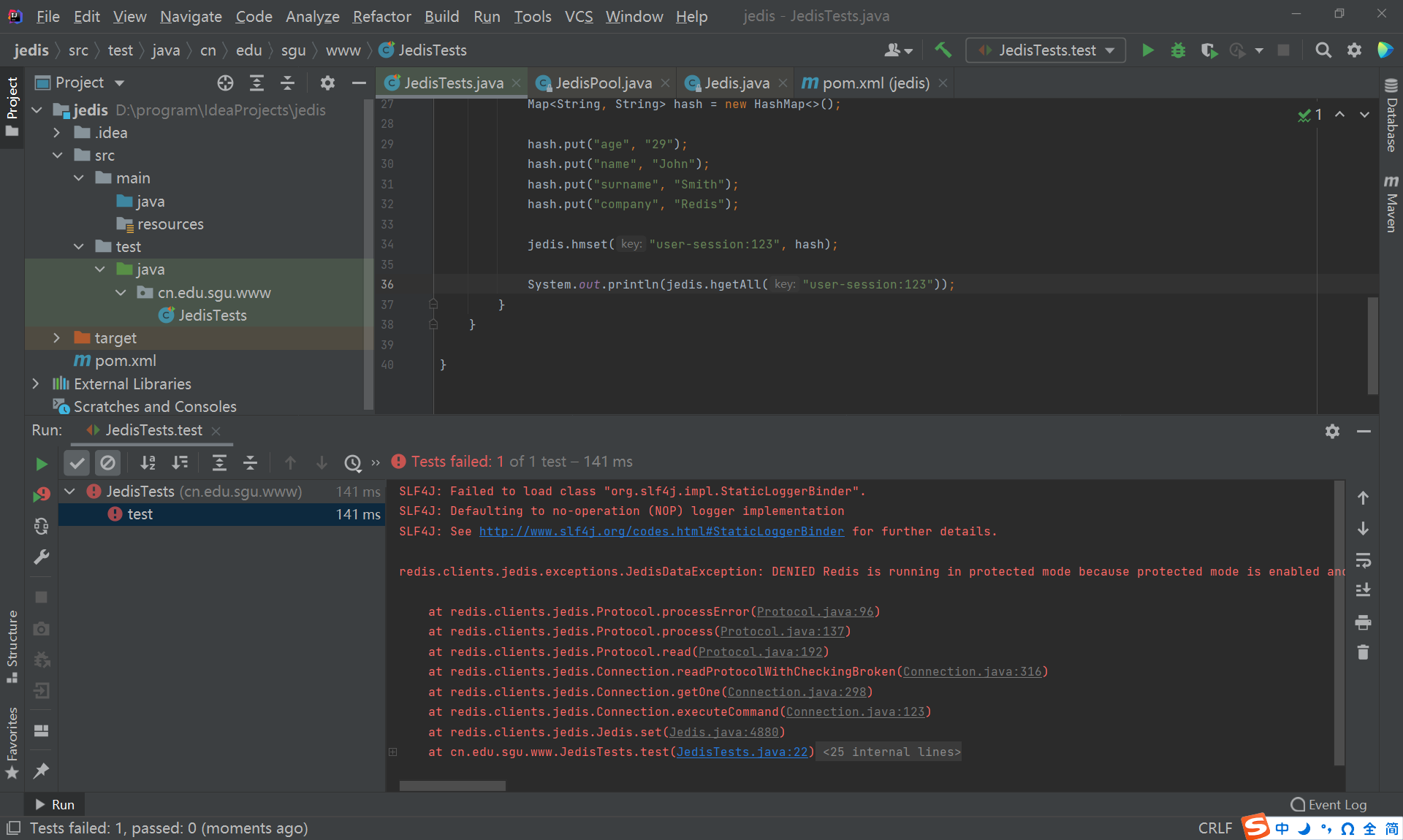1403x840 pixels.
Task: Click the Build project hammer icon
Action: 943,50
